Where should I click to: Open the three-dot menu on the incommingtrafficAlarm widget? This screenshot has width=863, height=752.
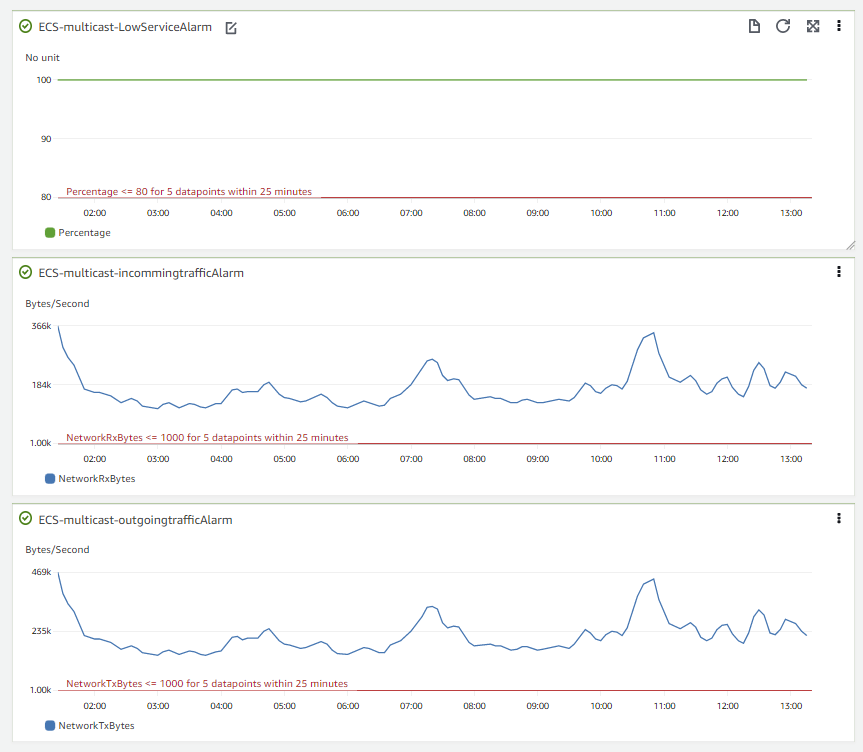click(x=838, y=272)
